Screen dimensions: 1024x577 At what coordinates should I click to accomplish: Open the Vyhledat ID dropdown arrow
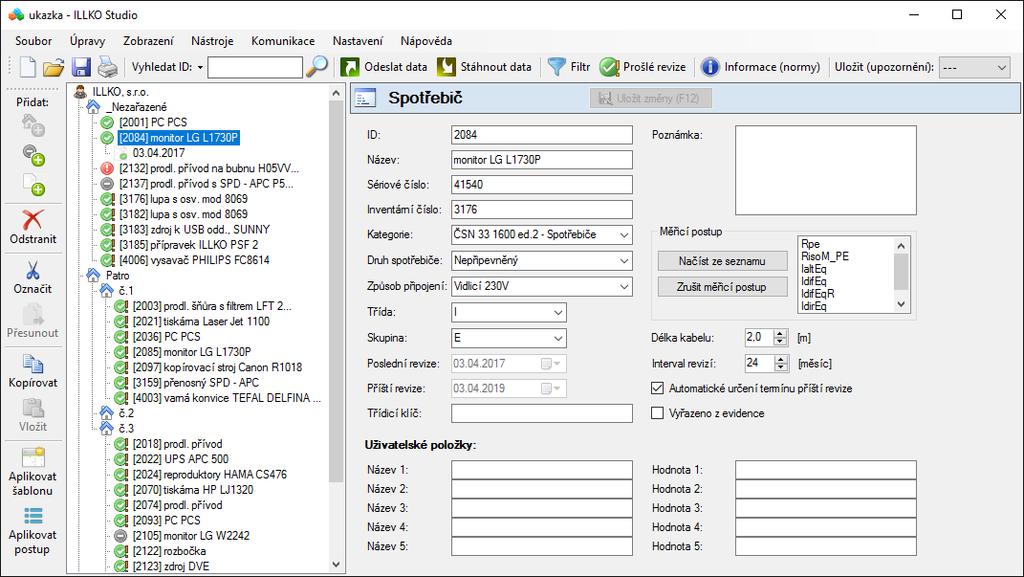pyautogui.click(x=200, y=67)
